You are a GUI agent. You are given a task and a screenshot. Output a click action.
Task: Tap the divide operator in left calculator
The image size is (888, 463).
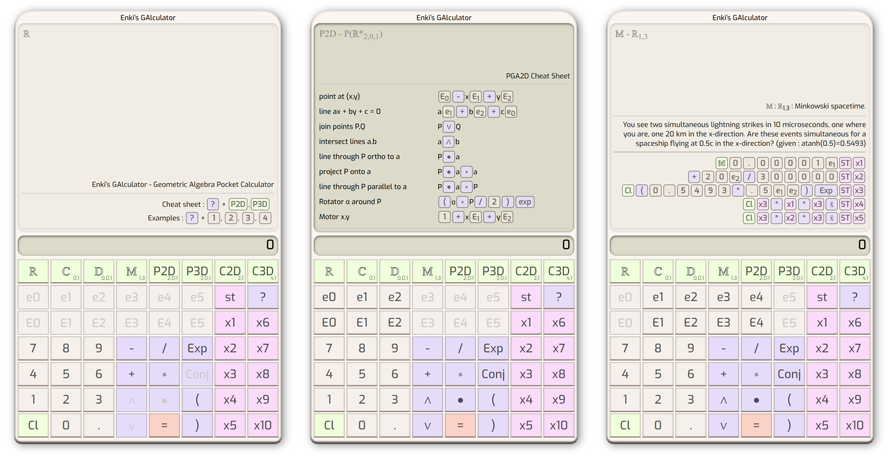164,349
